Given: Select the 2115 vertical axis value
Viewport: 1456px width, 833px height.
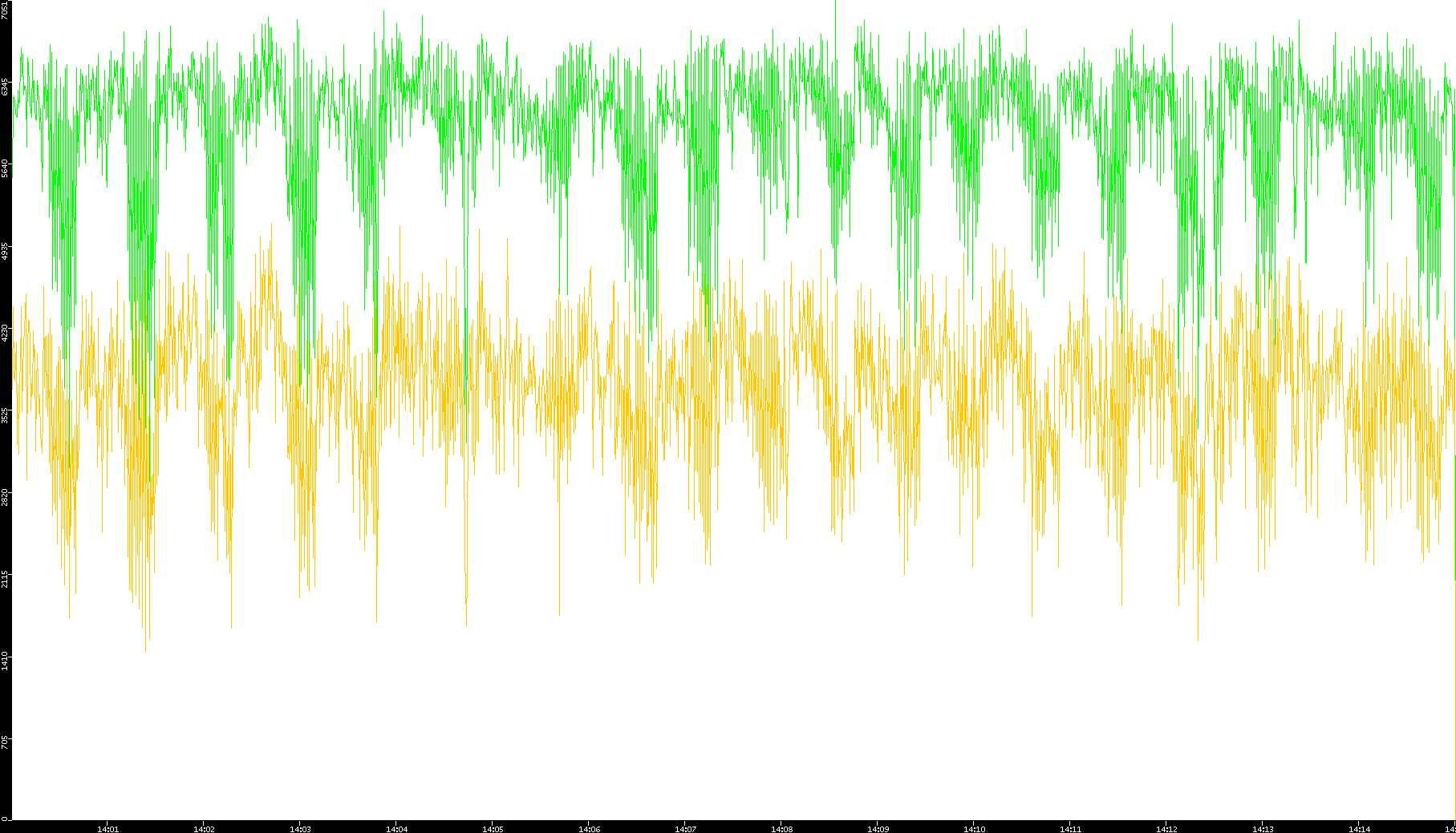Looking at the screenshot, I should tap(6, 579).
